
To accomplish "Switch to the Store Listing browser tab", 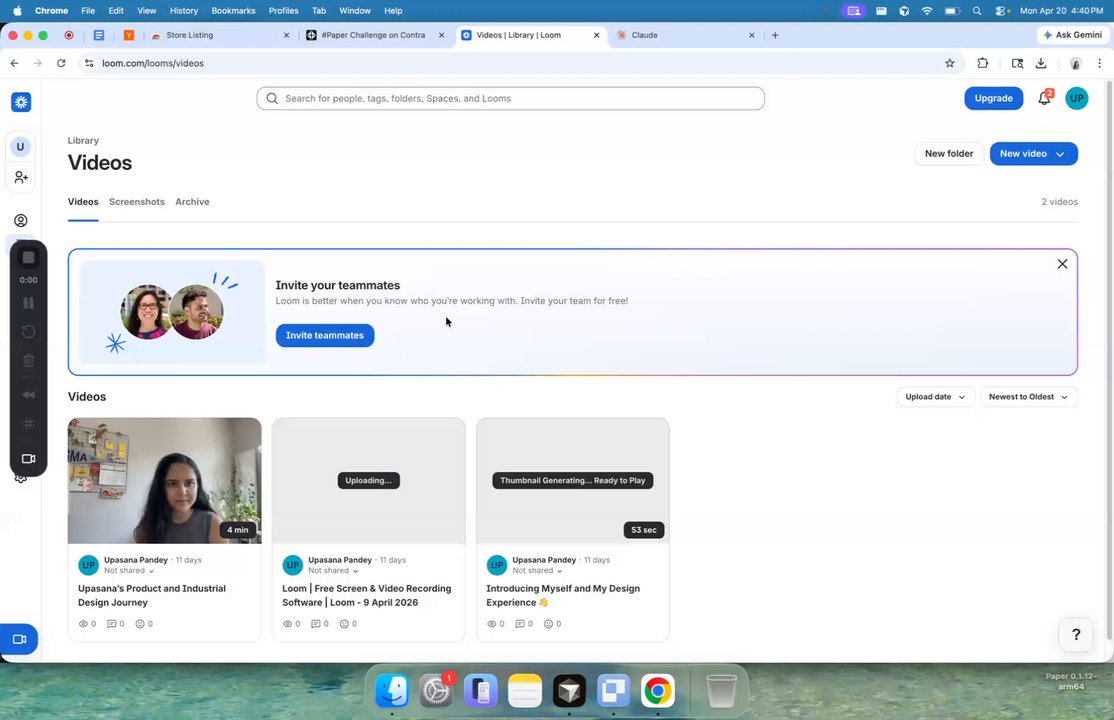I will tap(219, 35).
